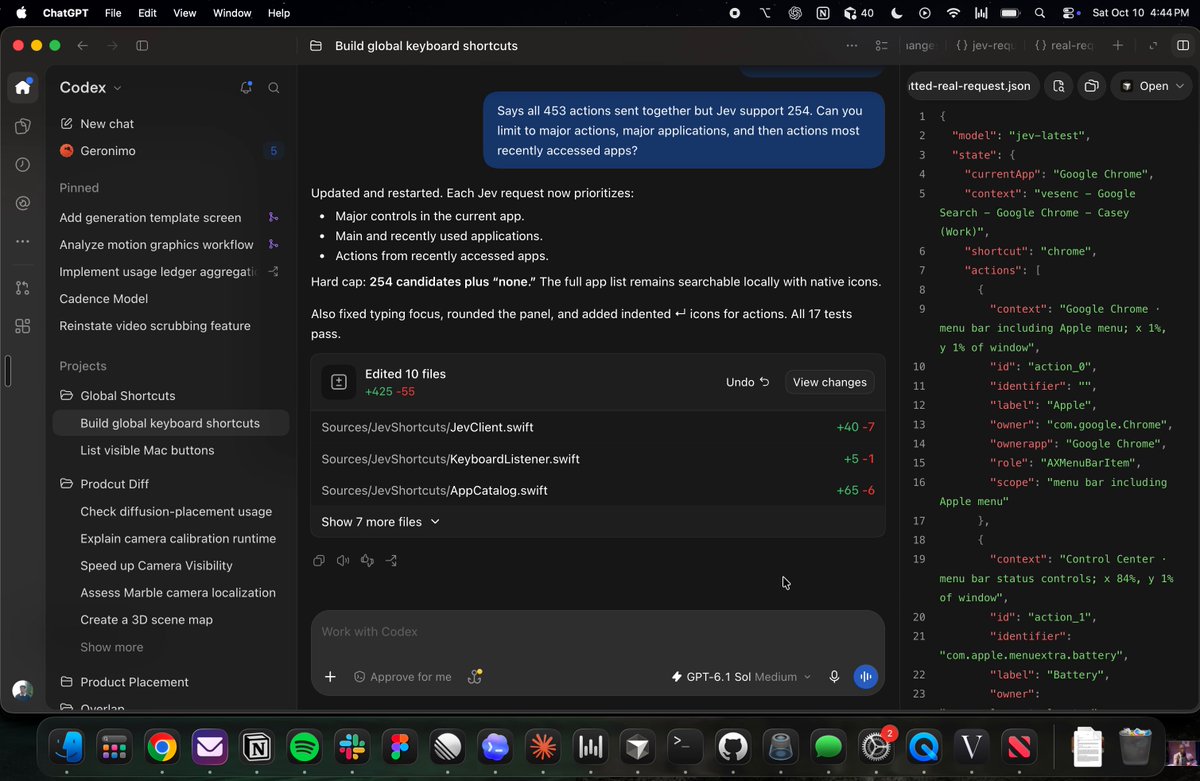
Task: Open the Window menu in the menu bar
Action: point(232,13)
